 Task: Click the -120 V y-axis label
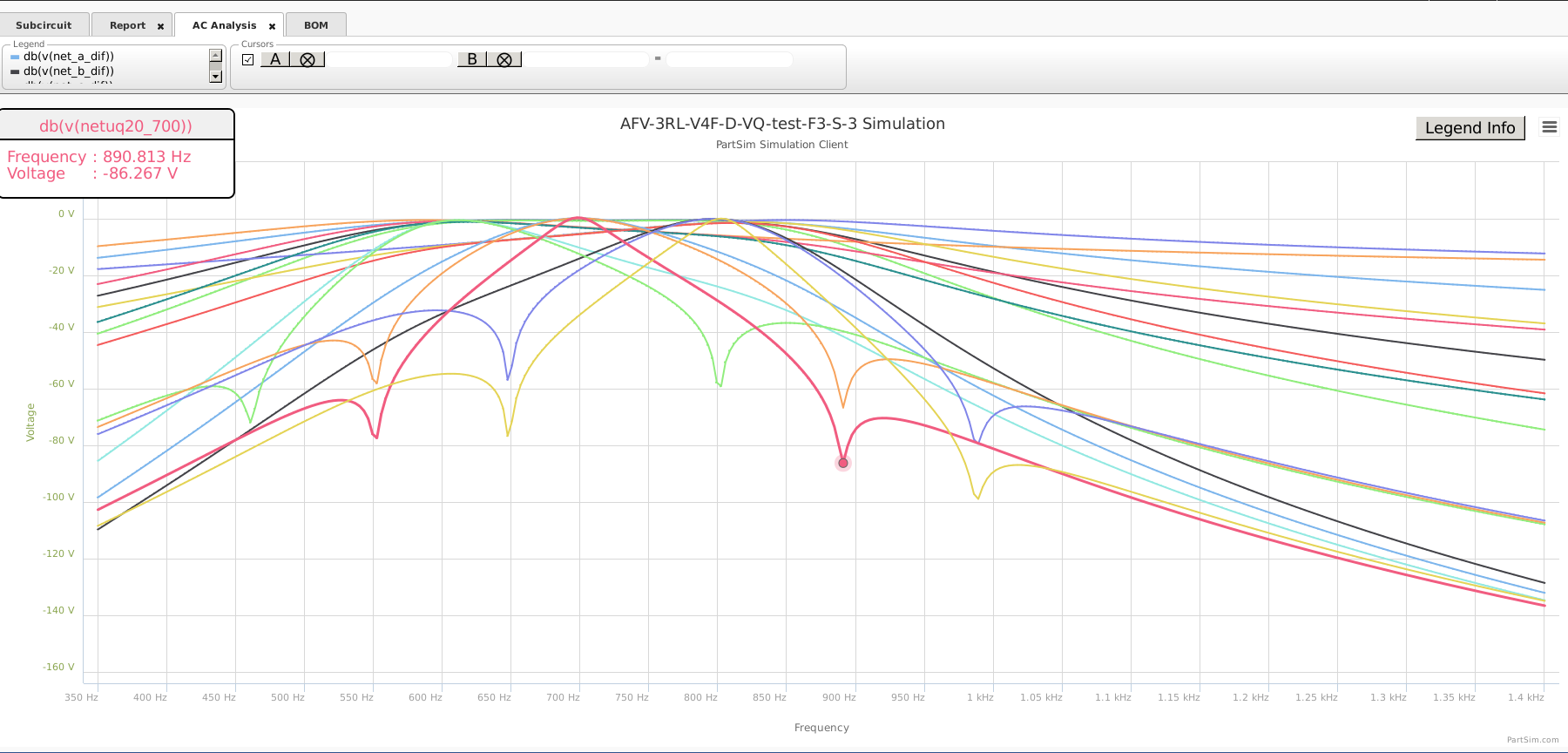58,553
